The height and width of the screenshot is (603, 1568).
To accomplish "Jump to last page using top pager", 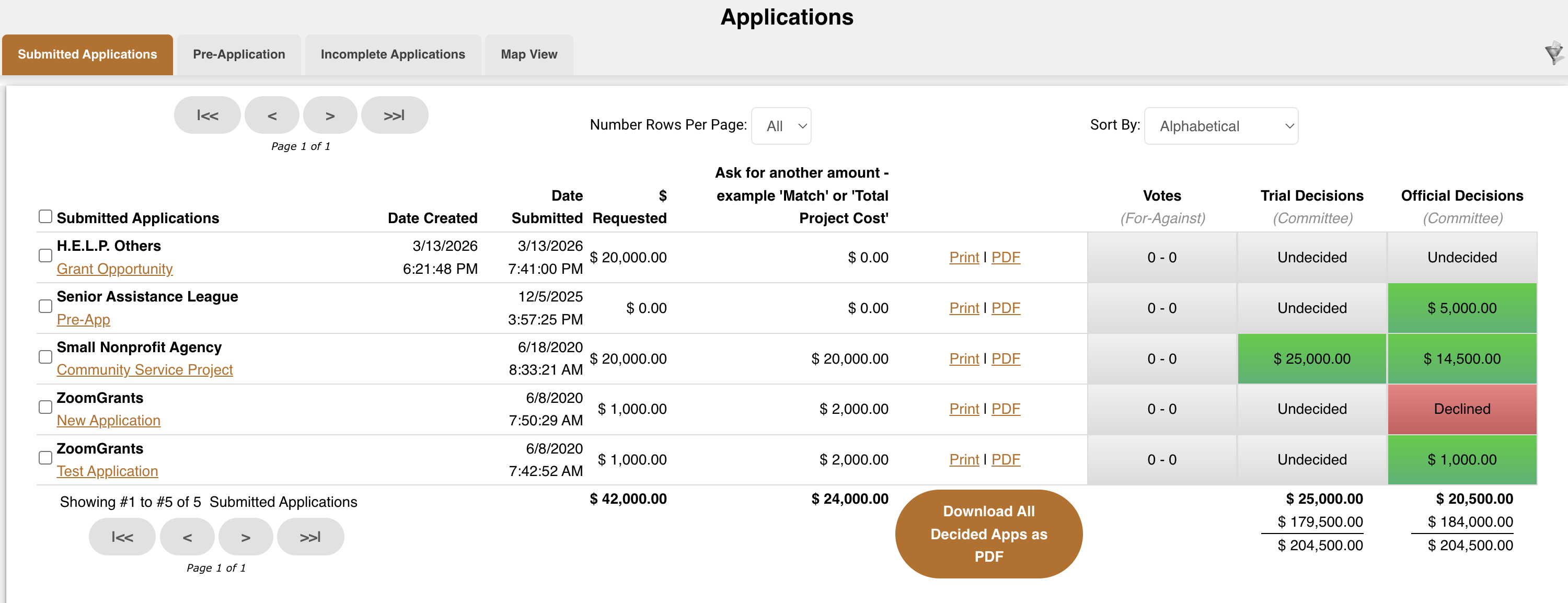I will coord(395,115).
